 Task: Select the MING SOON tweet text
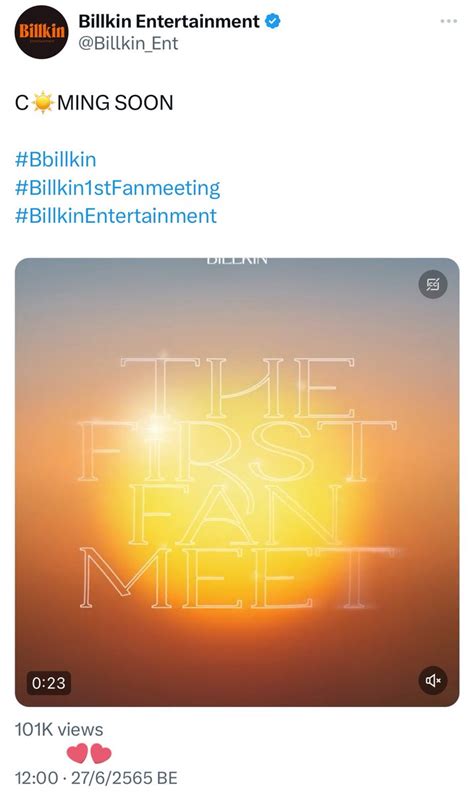115,103
